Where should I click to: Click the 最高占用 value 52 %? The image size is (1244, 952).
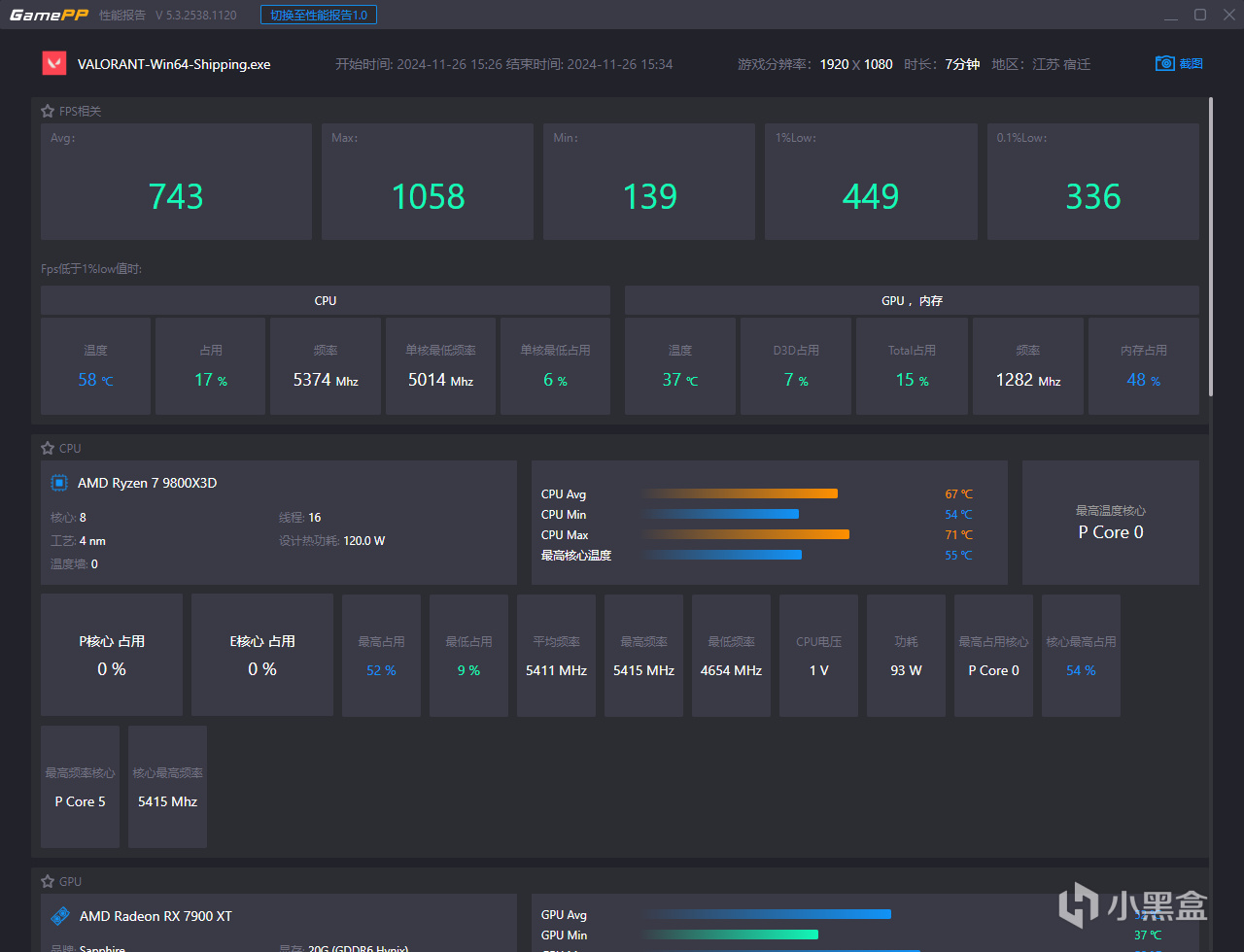[381, 670]
